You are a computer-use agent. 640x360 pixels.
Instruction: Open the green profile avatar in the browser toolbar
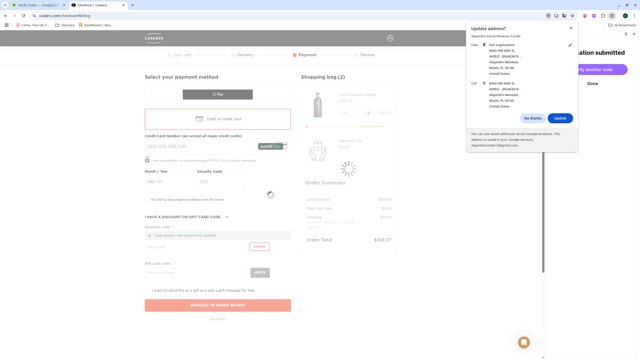click(625, 16)
